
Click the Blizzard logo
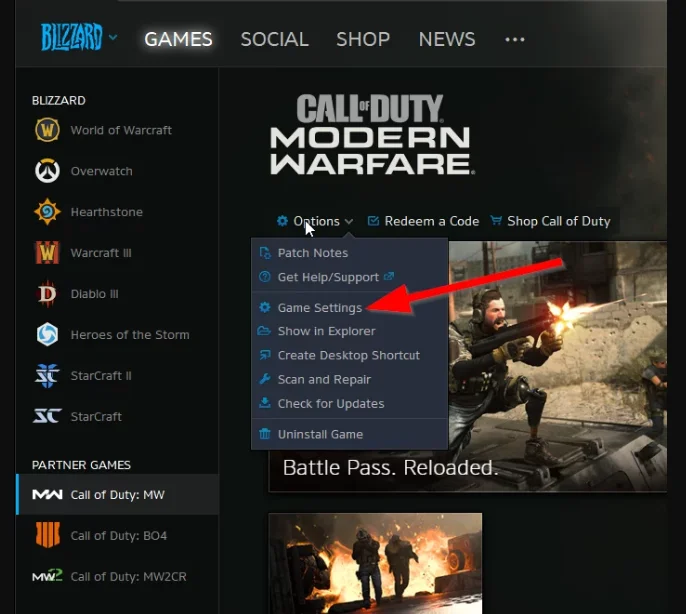[71, 37]
